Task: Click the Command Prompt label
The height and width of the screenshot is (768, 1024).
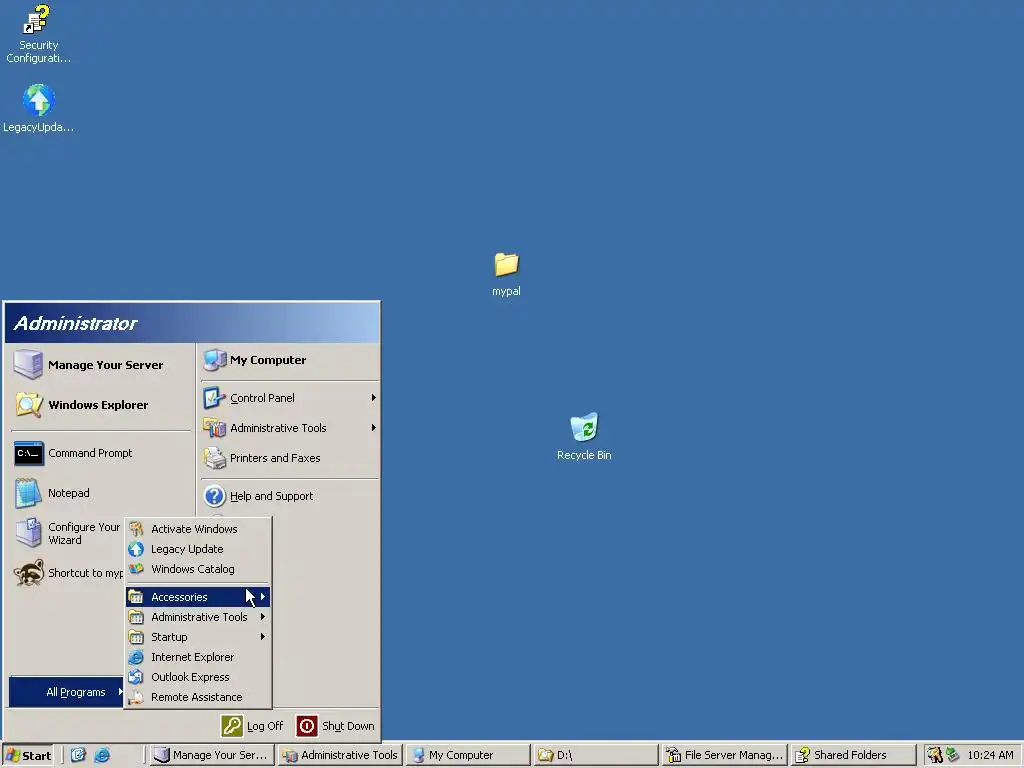Action: (x=90, y=453)
